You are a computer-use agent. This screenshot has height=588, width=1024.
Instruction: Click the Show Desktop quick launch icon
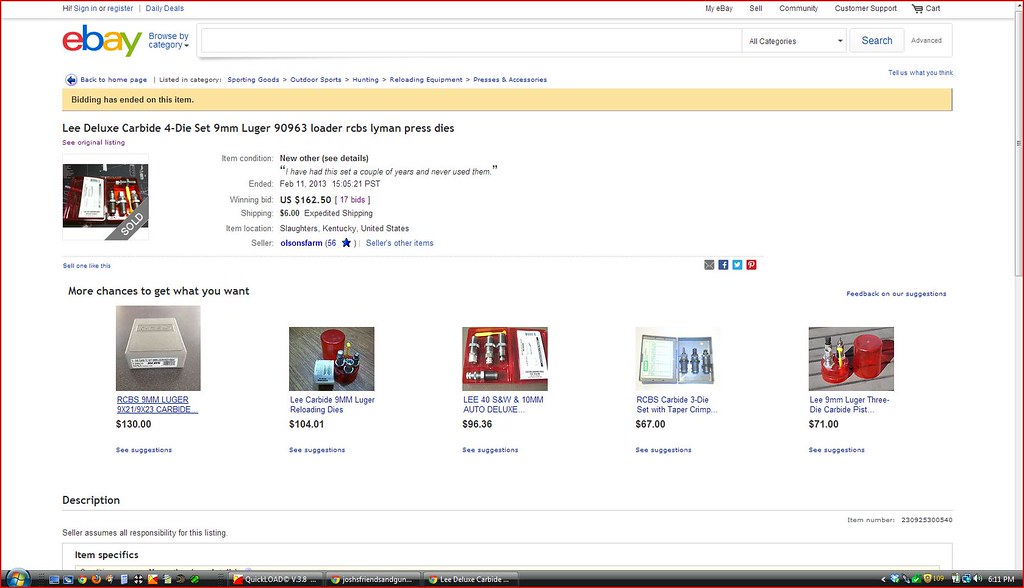coord(54,579)
